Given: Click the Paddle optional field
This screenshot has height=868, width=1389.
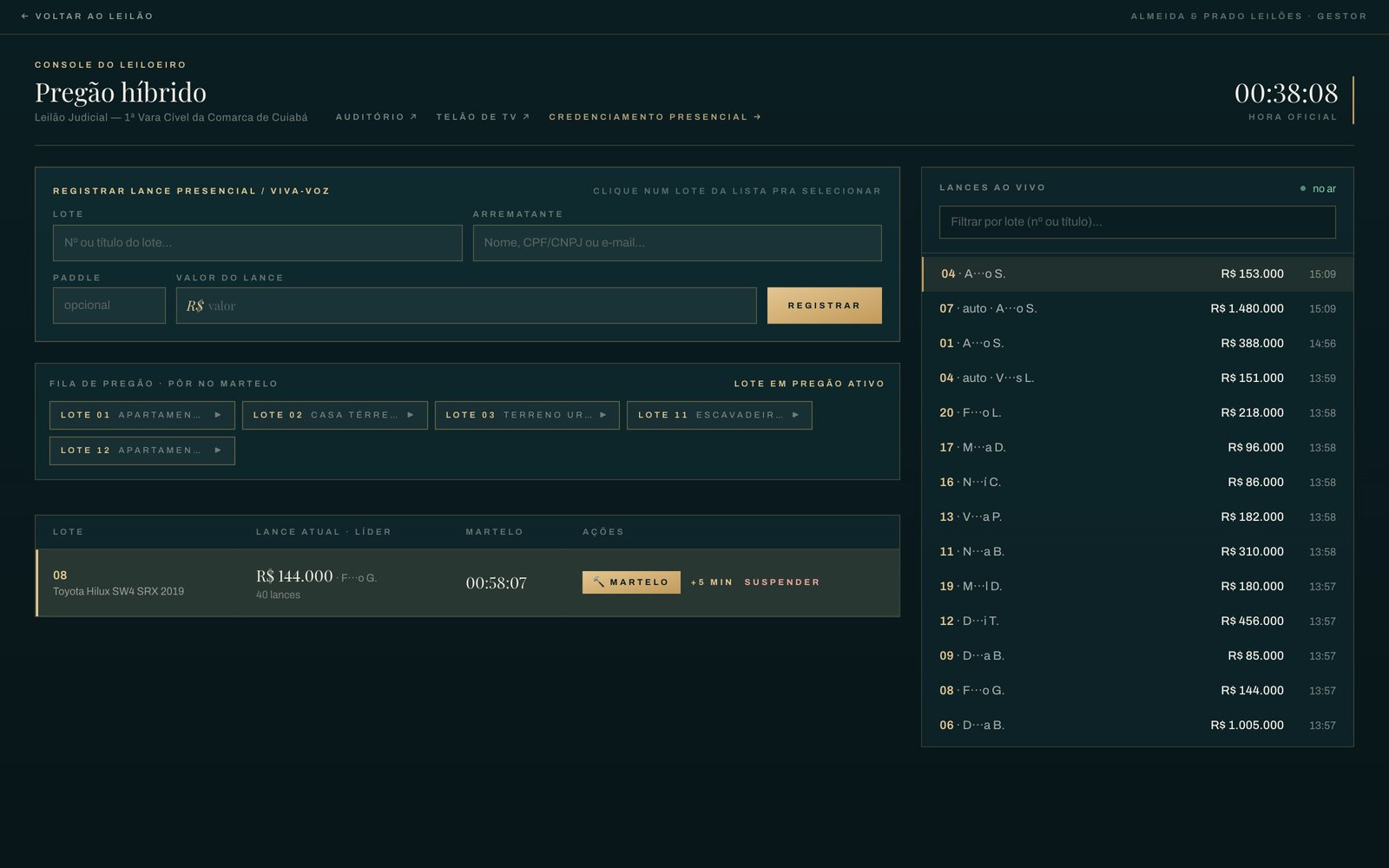Looking at the screenshot, I should pyautogui.click(x=109, y=306).
